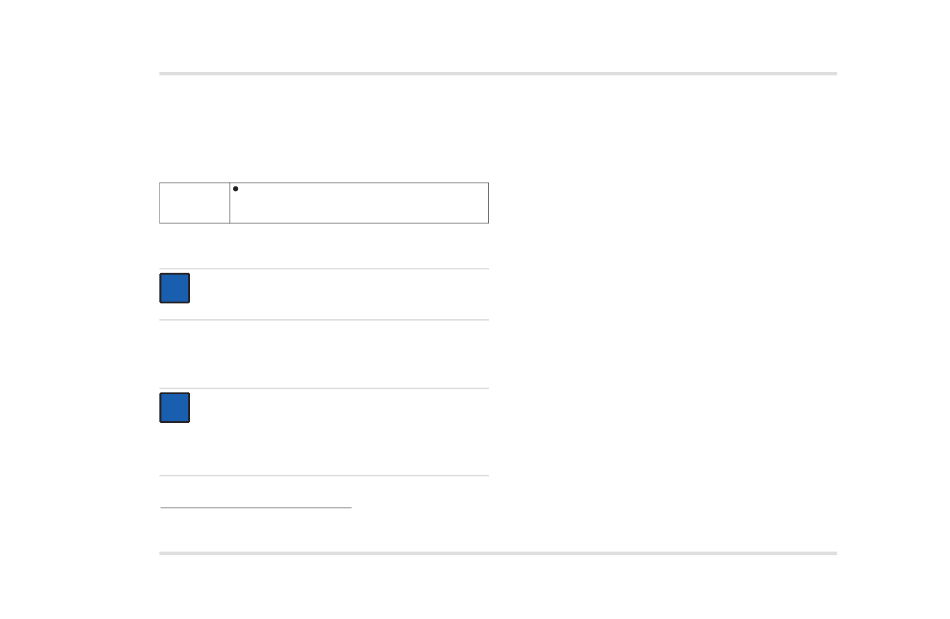Image resolution: width=950 pixels, height=619 pixels.
Task: Click the thick gray rule at page bottom
Action: pyautogui.click(x=498, y=553)
